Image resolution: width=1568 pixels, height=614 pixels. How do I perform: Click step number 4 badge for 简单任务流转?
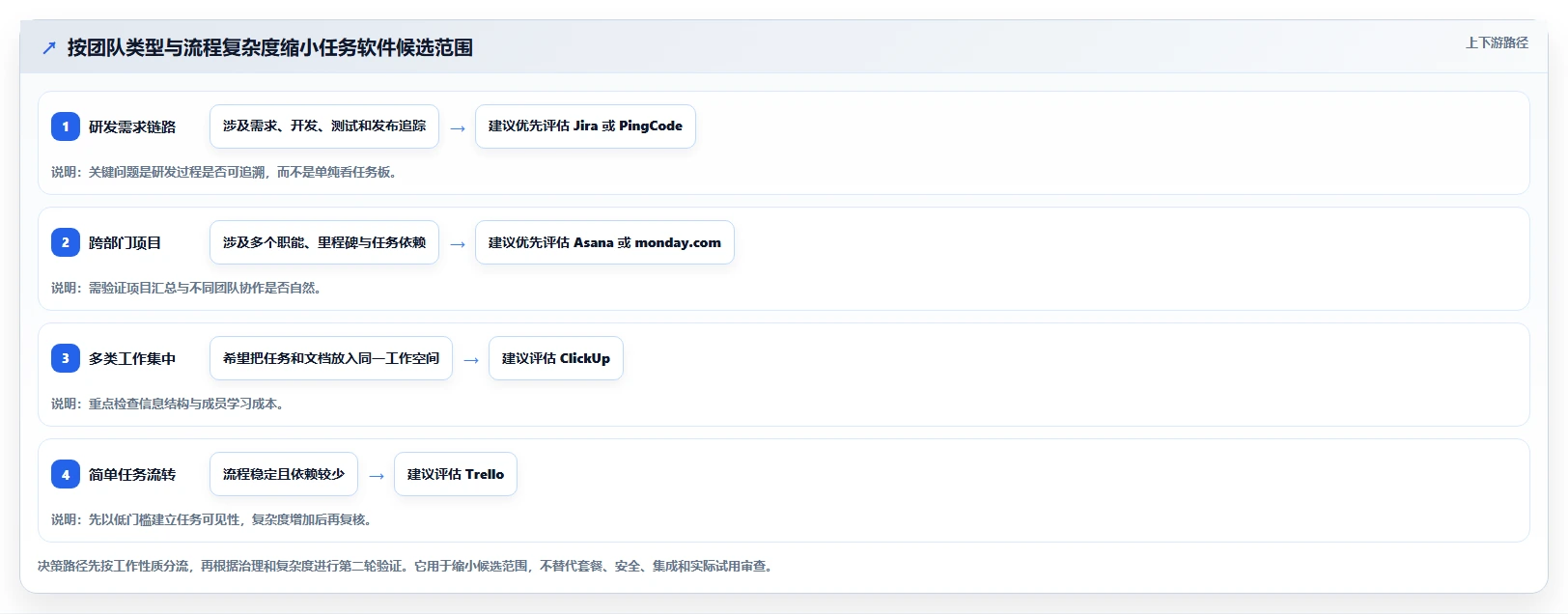[x=66, y=474]
